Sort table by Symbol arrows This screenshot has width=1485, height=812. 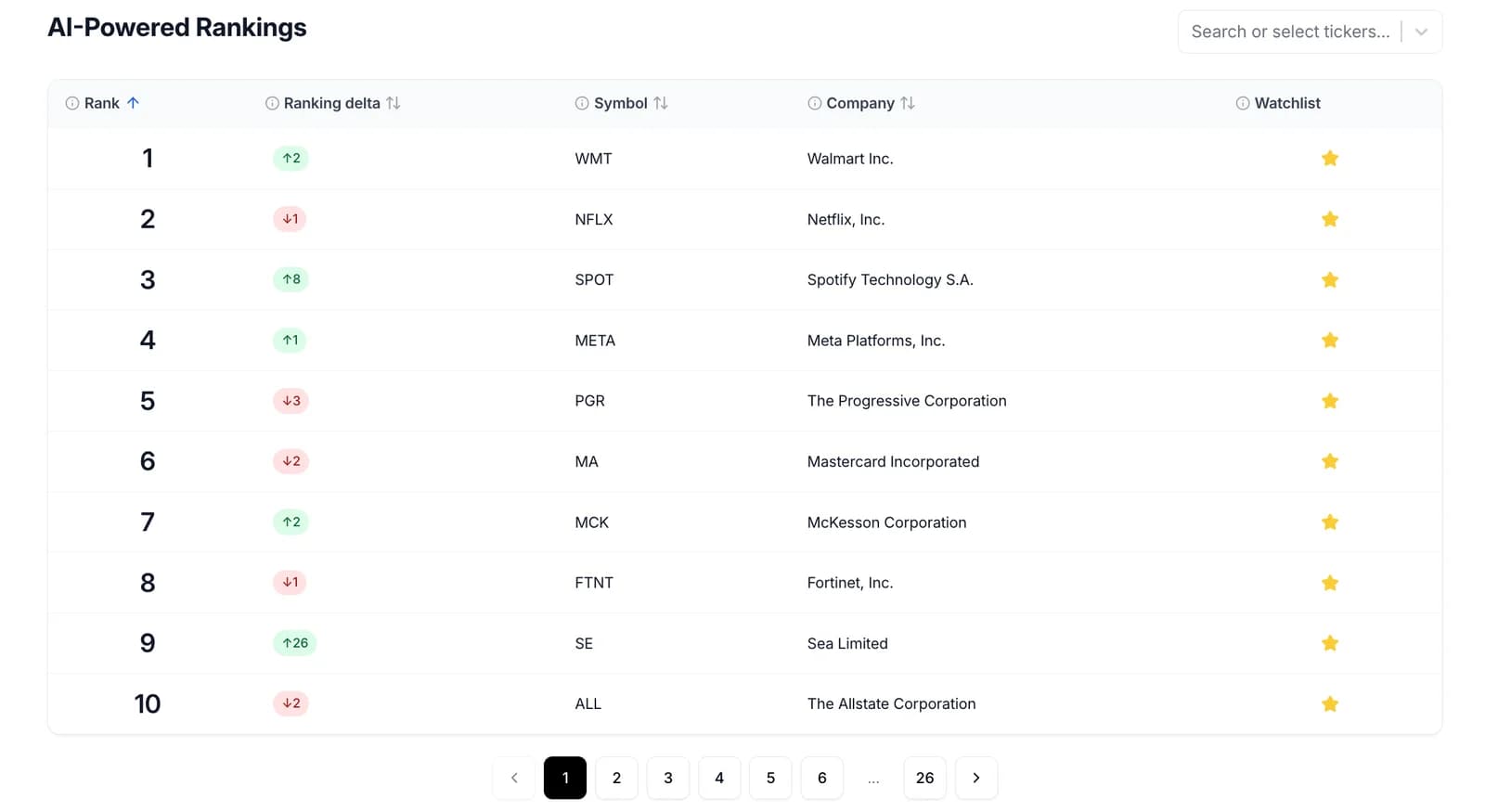point(661,103)
